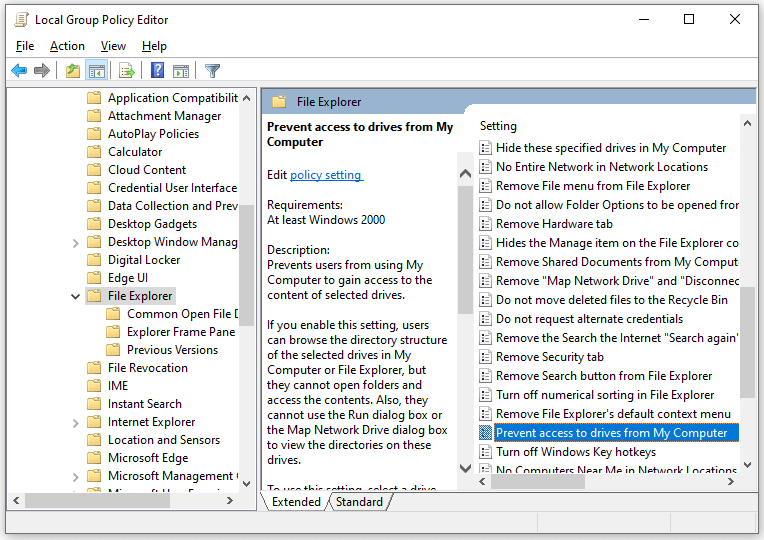The height and width of the screenshot is (540, 764).
Task: Select the AutoPlay Policies tree item
Action: [153, 134]
